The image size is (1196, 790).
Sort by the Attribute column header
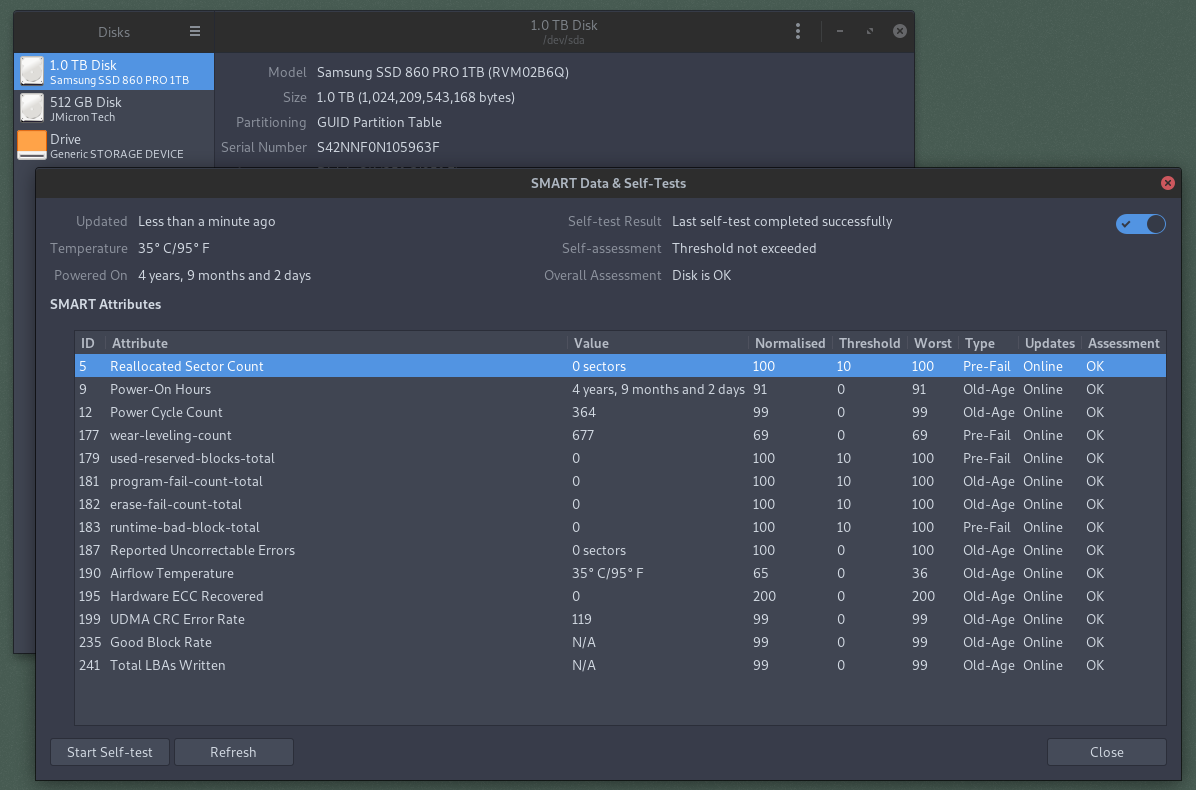[335, 343]
